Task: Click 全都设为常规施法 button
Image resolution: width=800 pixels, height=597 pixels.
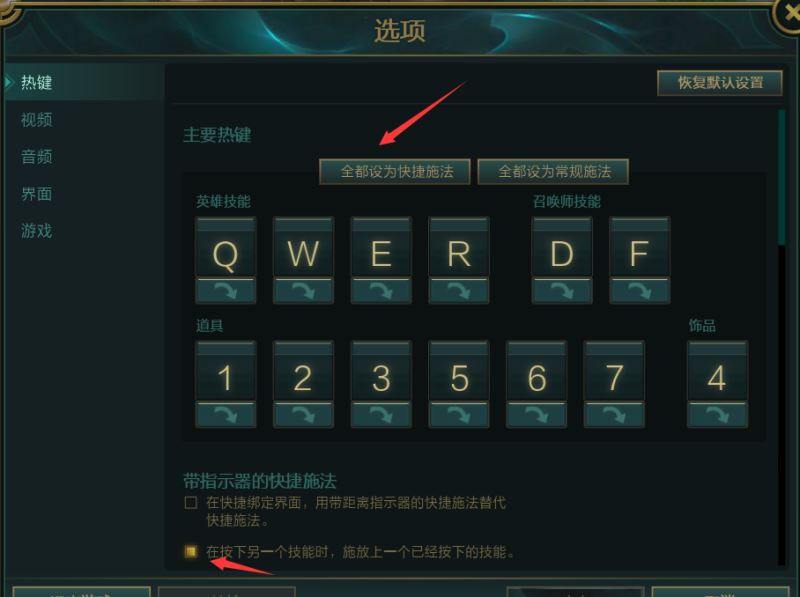Action: (x=553, y=171)
